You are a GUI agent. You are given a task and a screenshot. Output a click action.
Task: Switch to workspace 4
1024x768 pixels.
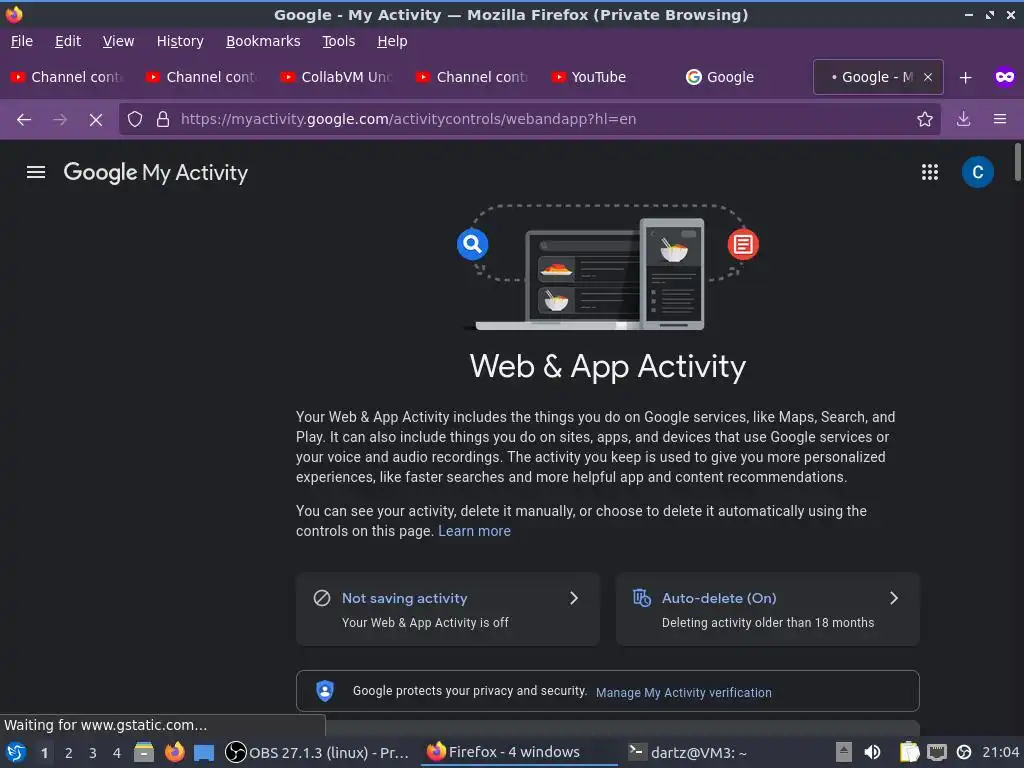point(117,753)
